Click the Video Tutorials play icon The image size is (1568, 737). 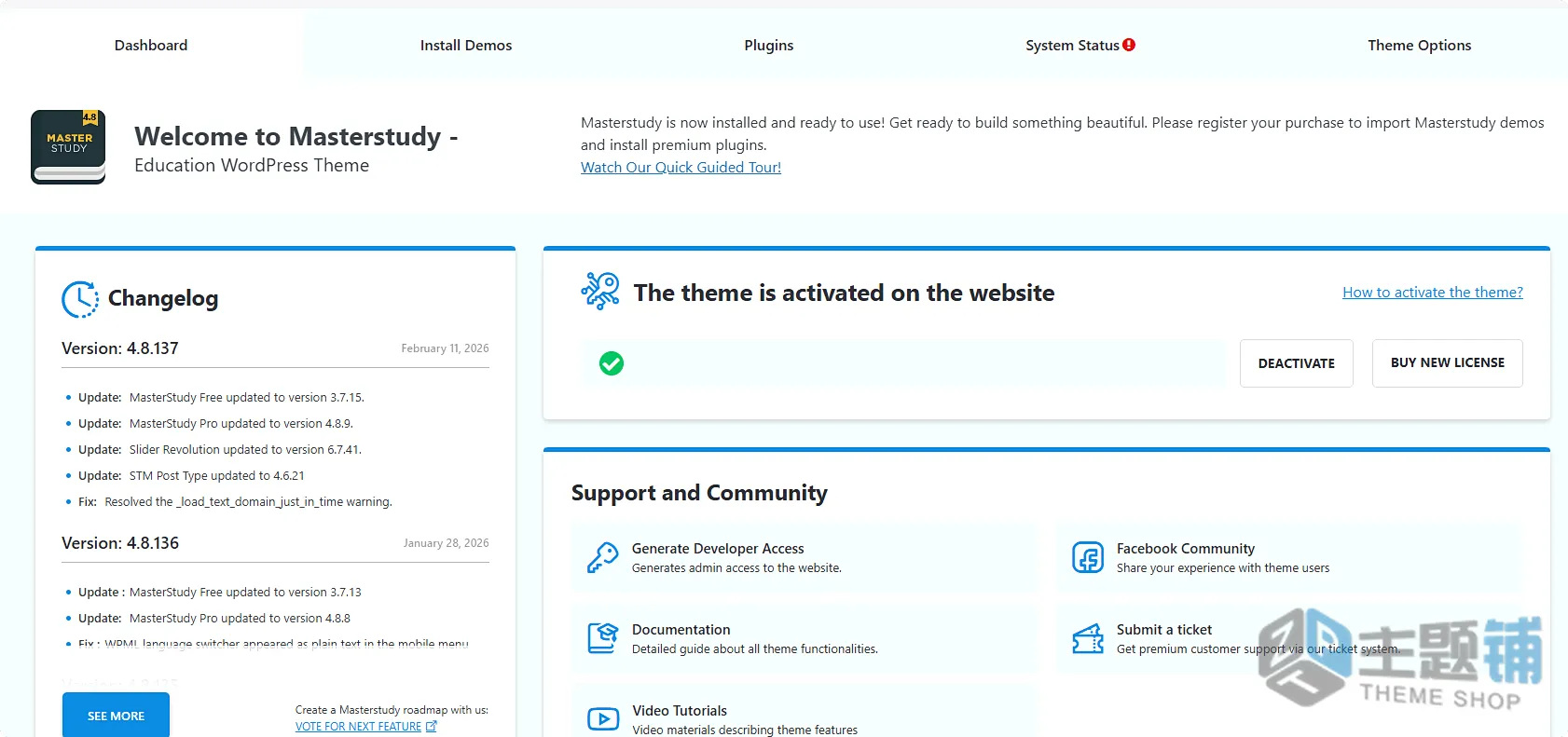[603, 719]
